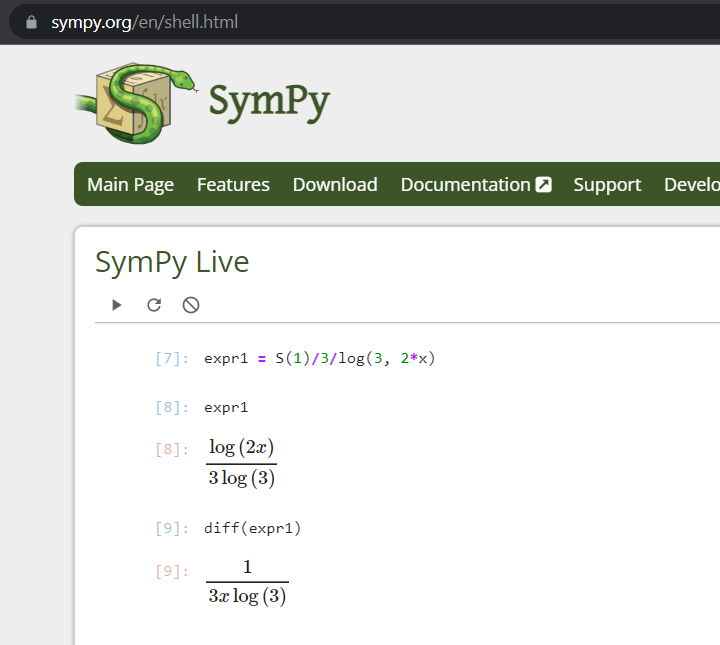Open the Support navigation item
720x645 pixels.
(x=607, y=185)
